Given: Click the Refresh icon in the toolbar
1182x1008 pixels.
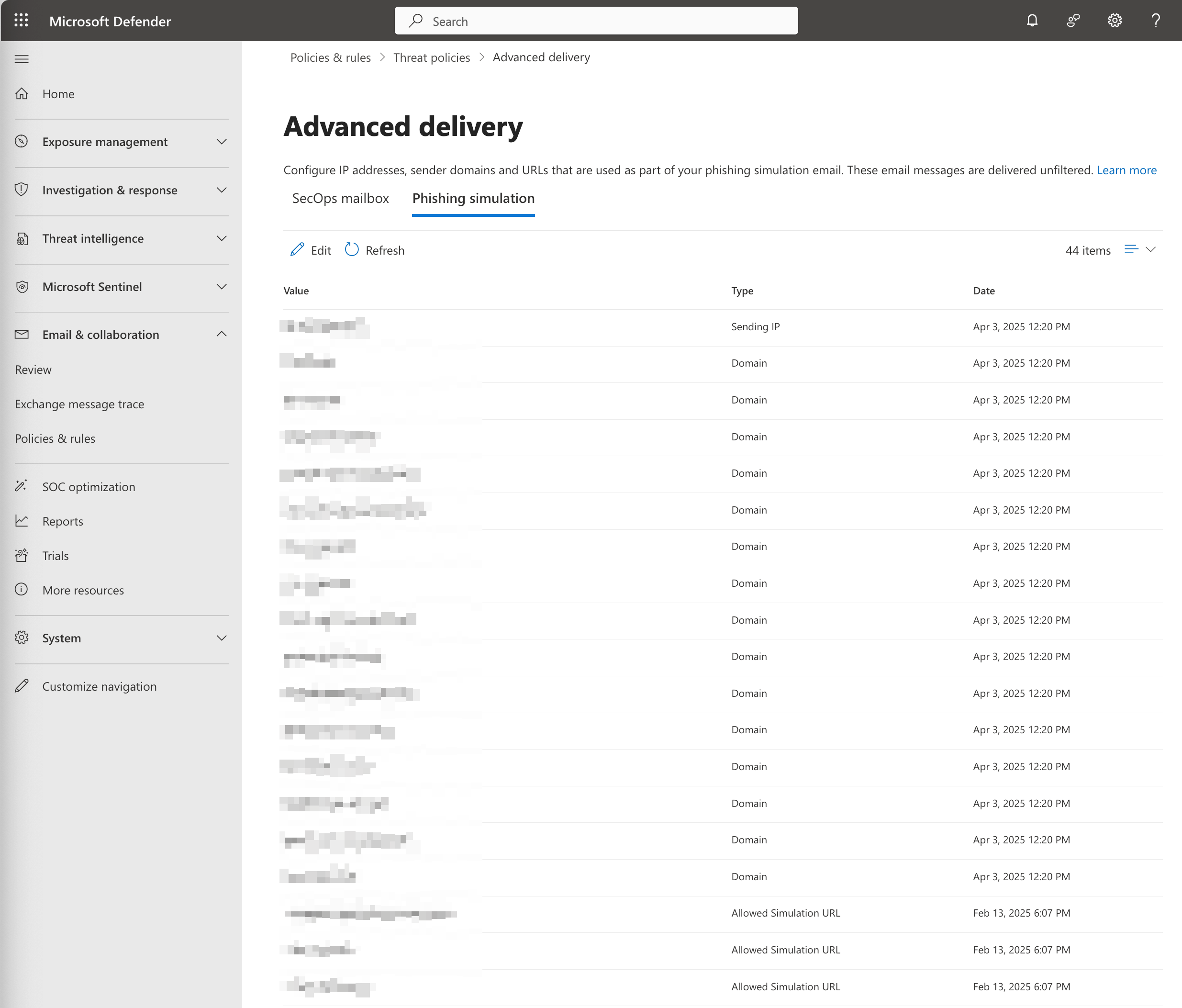Looking at the screenshot, I should (352, 250).
